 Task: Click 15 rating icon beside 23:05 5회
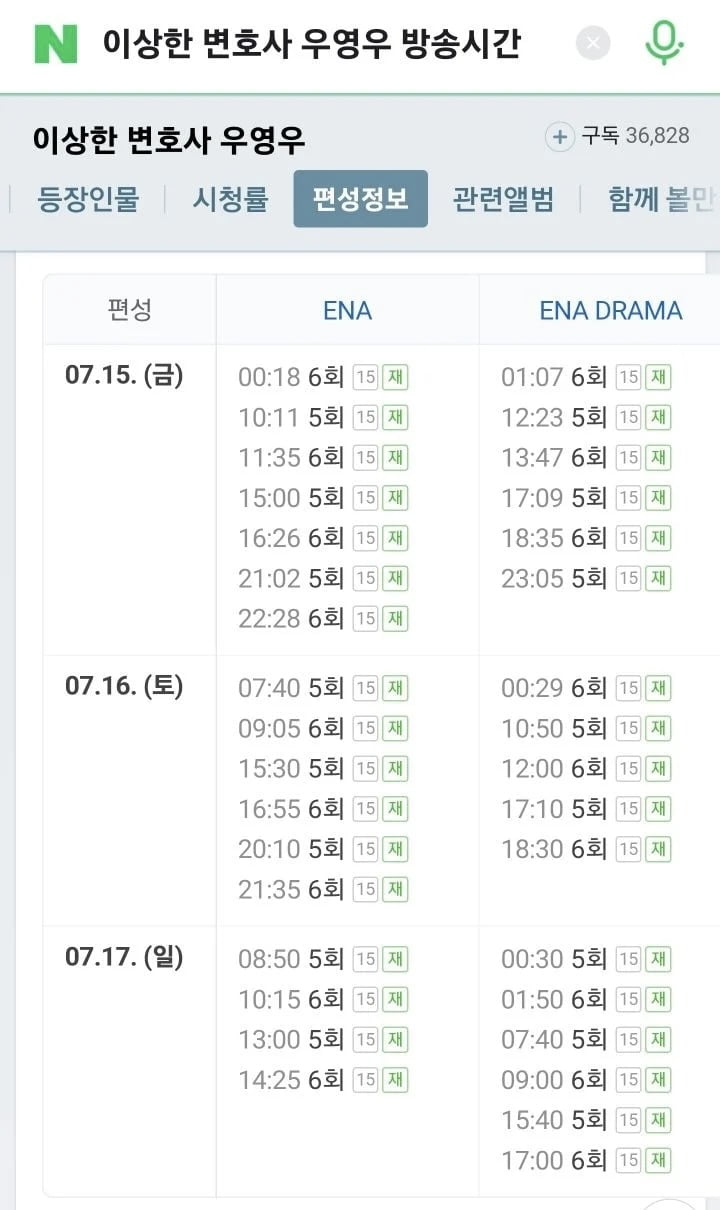pos(628,578)
